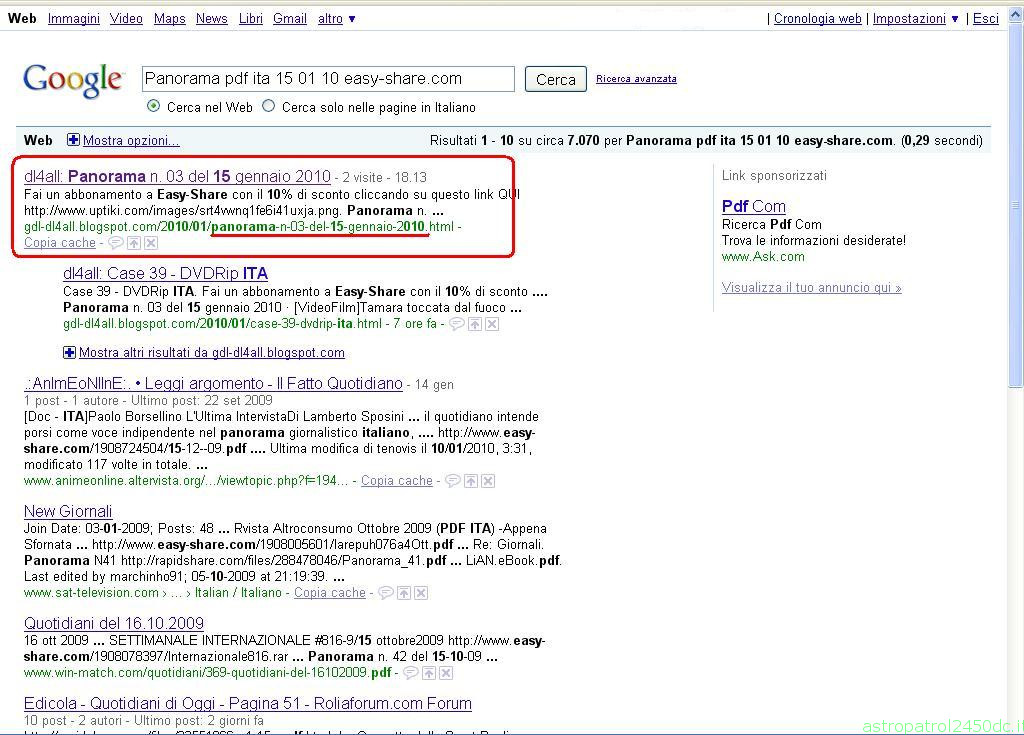Promote first Panorama result with up-arrow icon

tap(134, 243)
